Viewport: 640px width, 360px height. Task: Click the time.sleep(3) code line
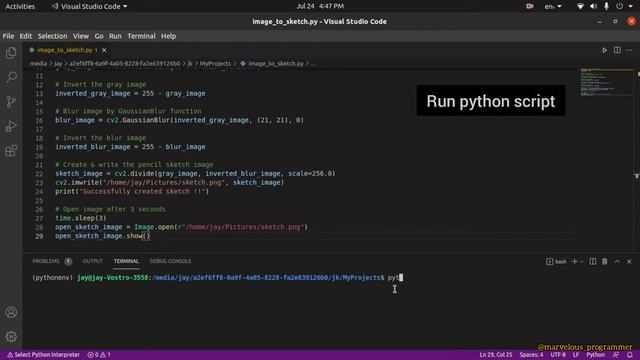[80, 218]
